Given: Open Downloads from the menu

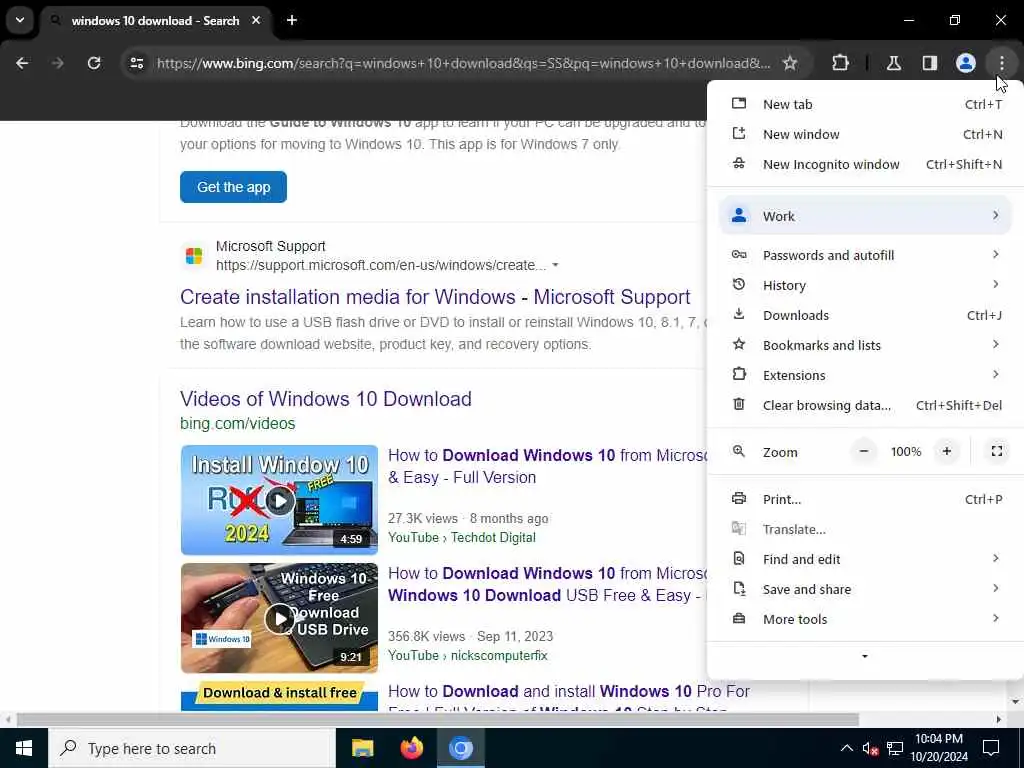Looking at the screenshot, I should click(x=865, y=315).
